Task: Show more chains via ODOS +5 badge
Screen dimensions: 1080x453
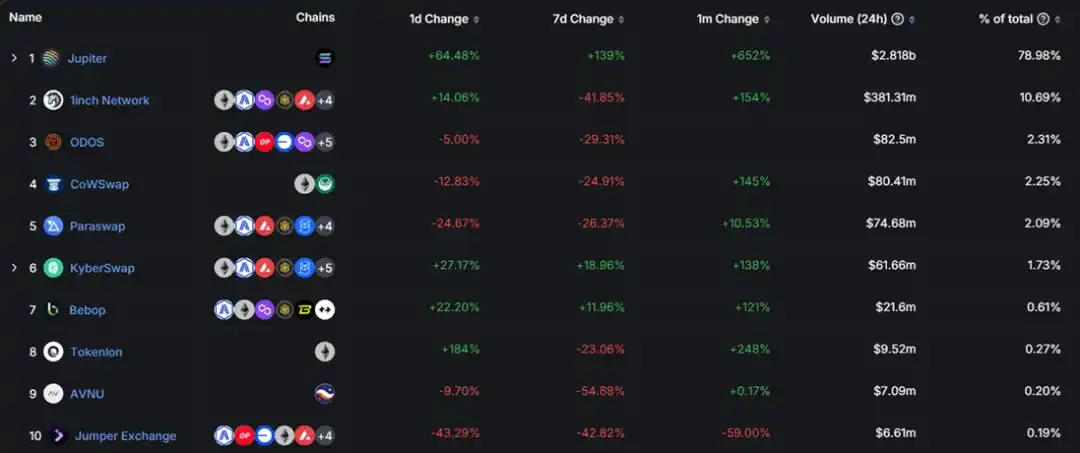Action: click(x=325, y=142)
